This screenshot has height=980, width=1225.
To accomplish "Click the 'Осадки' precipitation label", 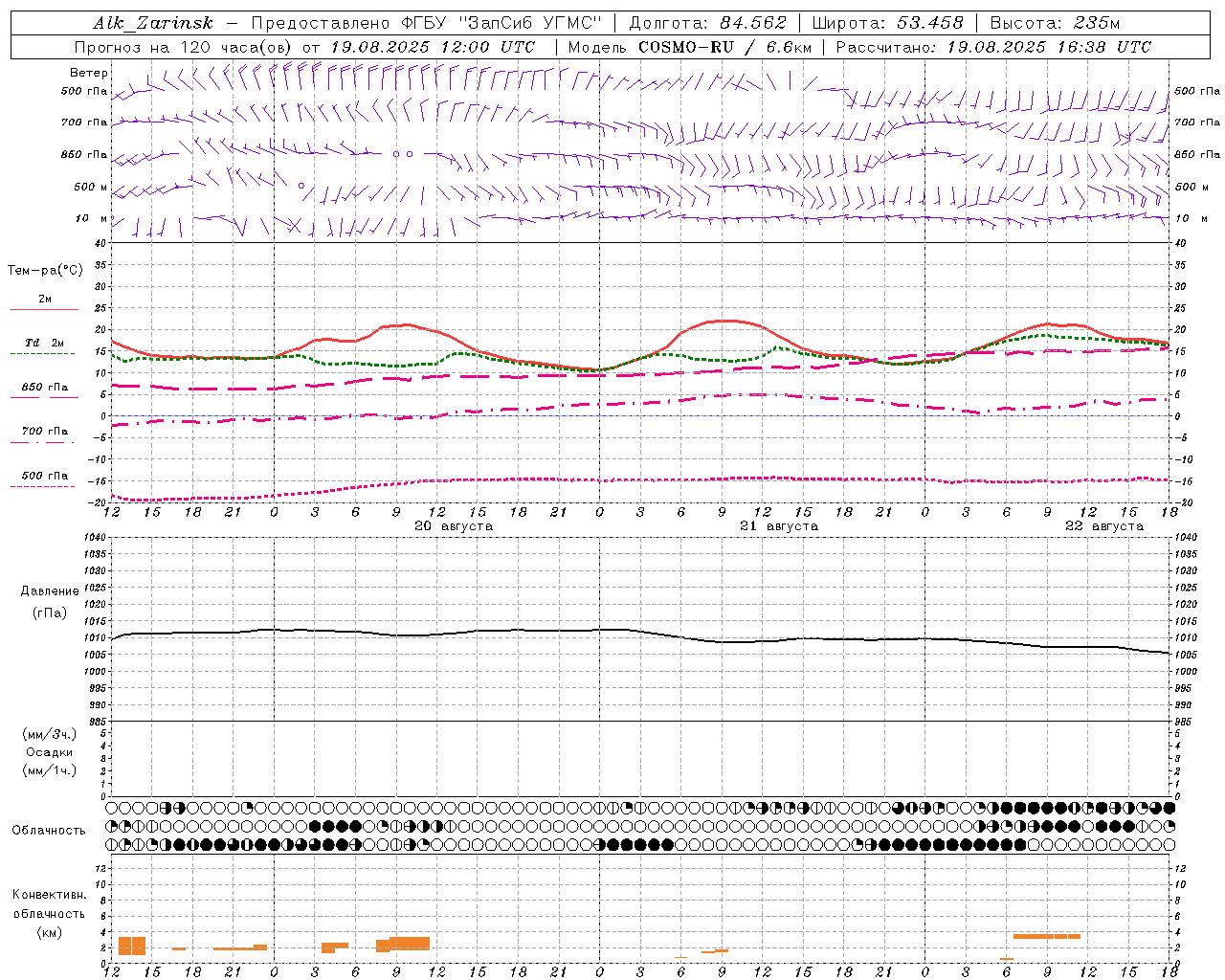I will [x=50, y=752].
